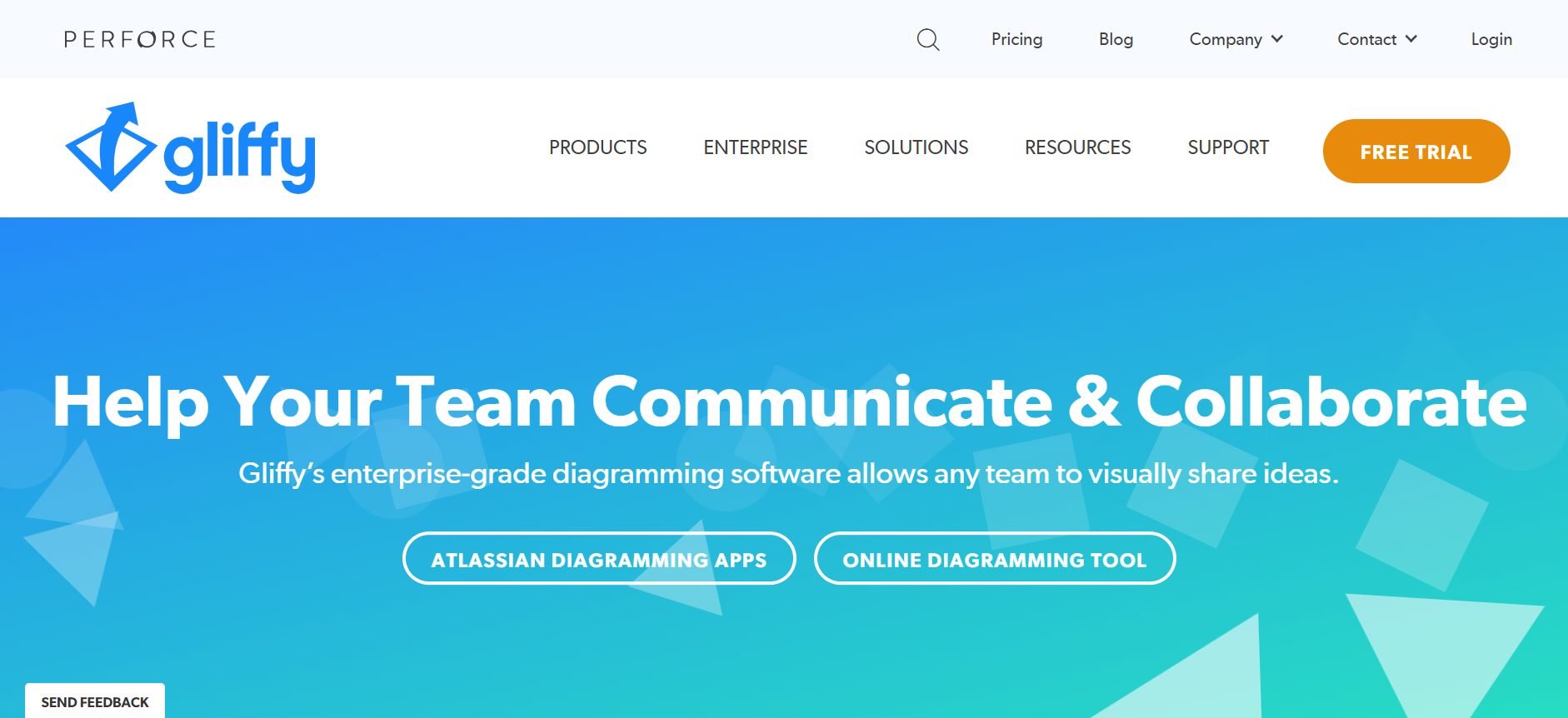Choose Online Diagramming Tool button
This screenshot has width=1568, height=718.
pyautogui.click(x=994, y=559)
